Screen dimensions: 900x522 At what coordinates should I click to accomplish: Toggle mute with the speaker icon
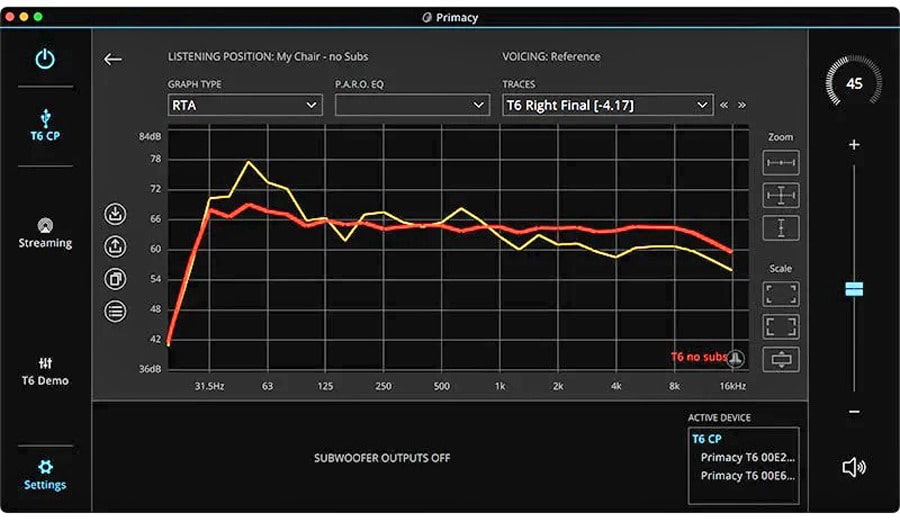854,467
